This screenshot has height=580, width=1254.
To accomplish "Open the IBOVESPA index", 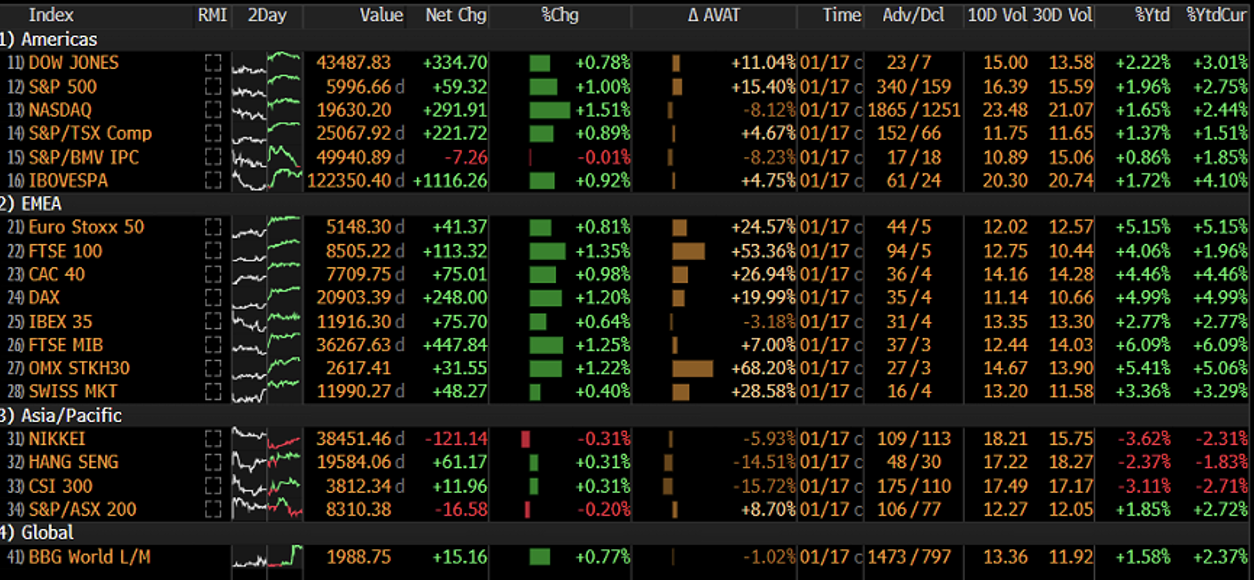I will 68,180.
